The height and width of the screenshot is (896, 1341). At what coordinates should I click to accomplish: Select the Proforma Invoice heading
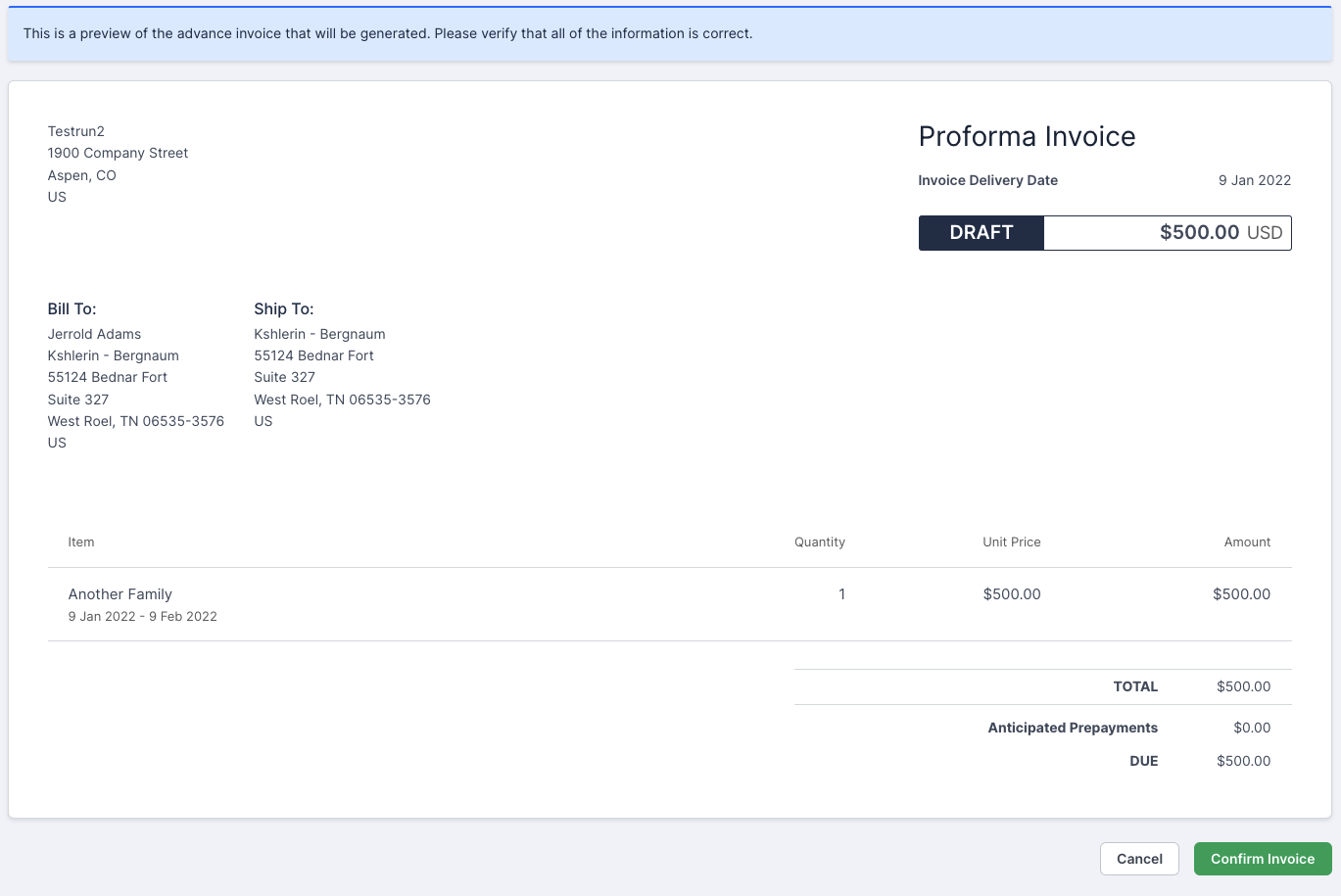tap(1027, 137)
